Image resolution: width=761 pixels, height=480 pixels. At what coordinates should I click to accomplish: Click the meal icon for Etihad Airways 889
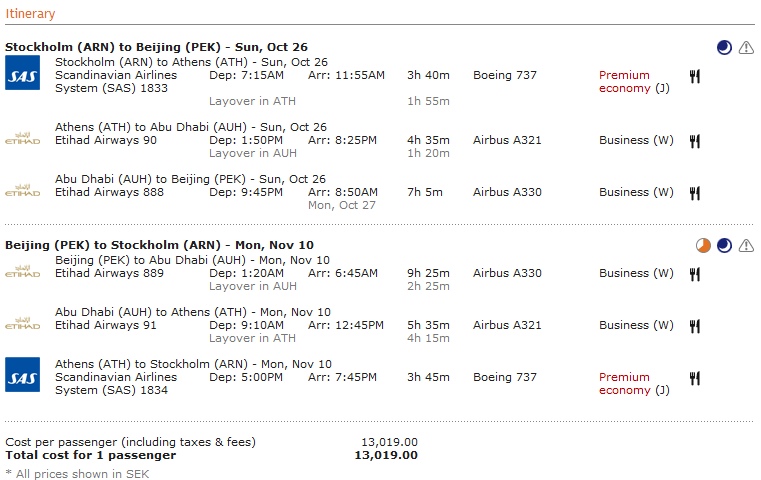pos(695,274)
